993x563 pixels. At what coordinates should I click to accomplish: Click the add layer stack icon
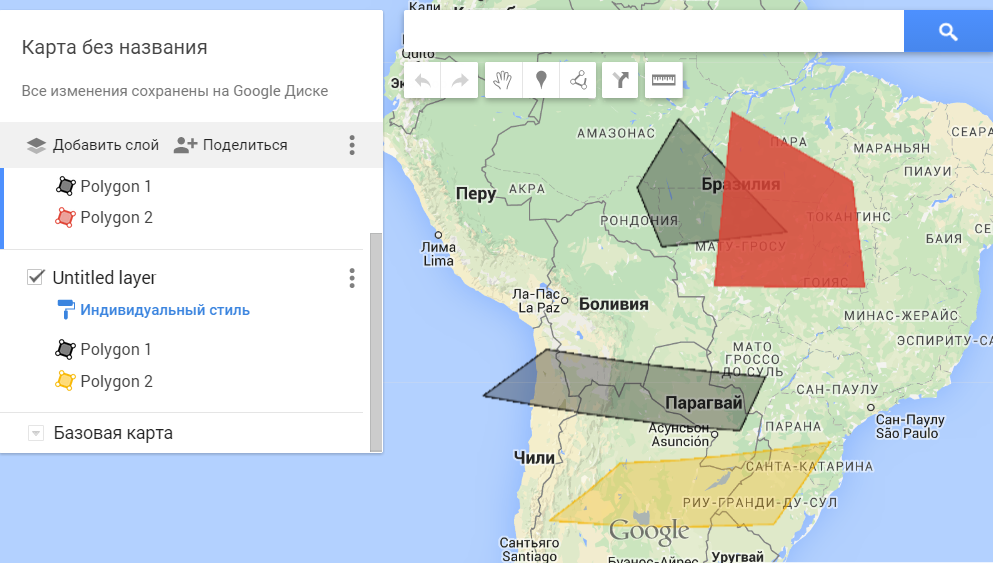36,145
